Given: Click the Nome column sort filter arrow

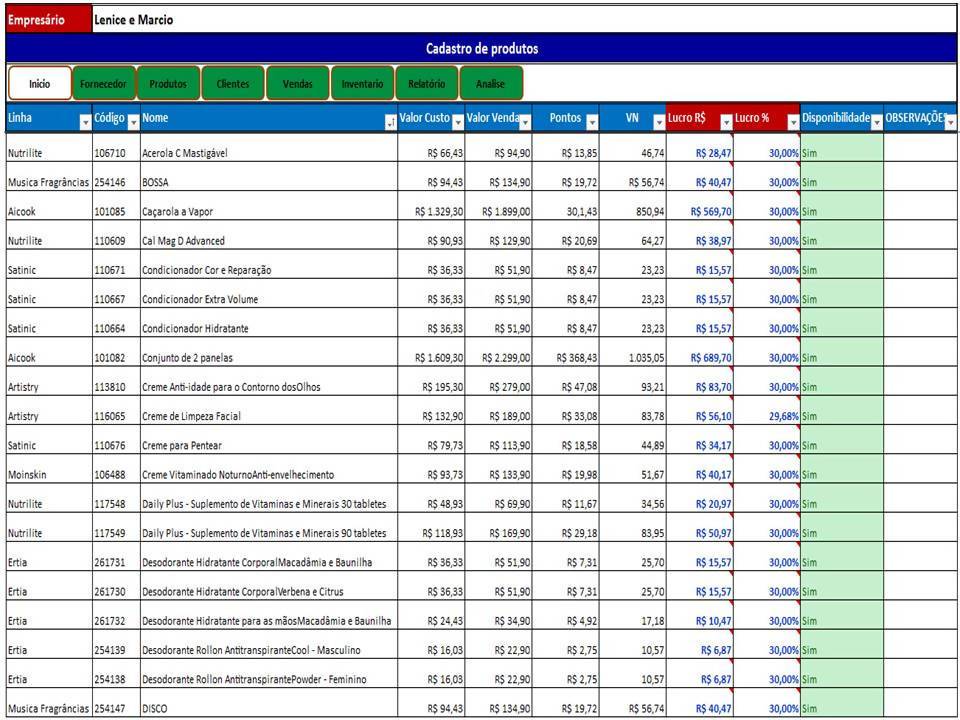Looking at the screenshot, I should [x=391, y=123].
